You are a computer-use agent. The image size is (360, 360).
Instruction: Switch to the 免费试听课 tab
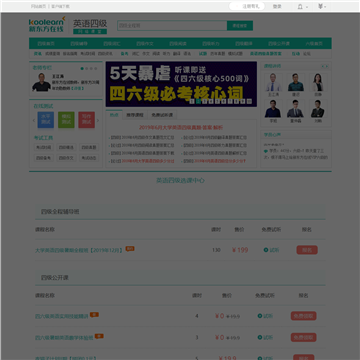click(162, 115)
